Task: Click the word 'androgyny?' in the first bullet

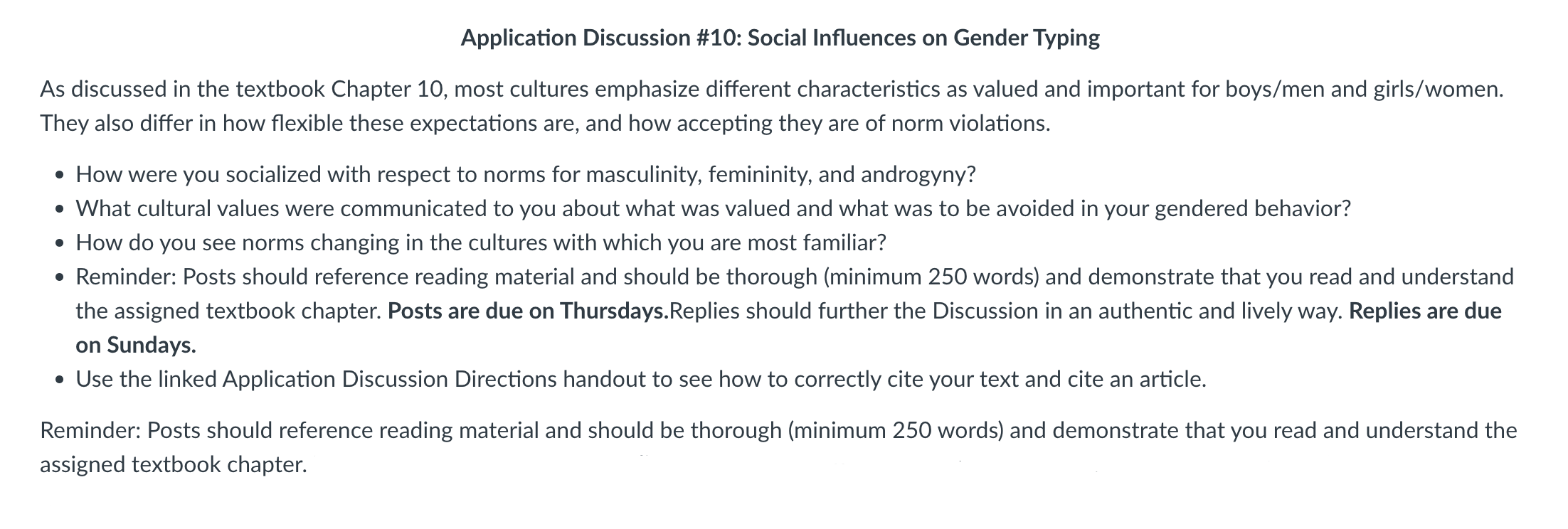Action: 918,175
